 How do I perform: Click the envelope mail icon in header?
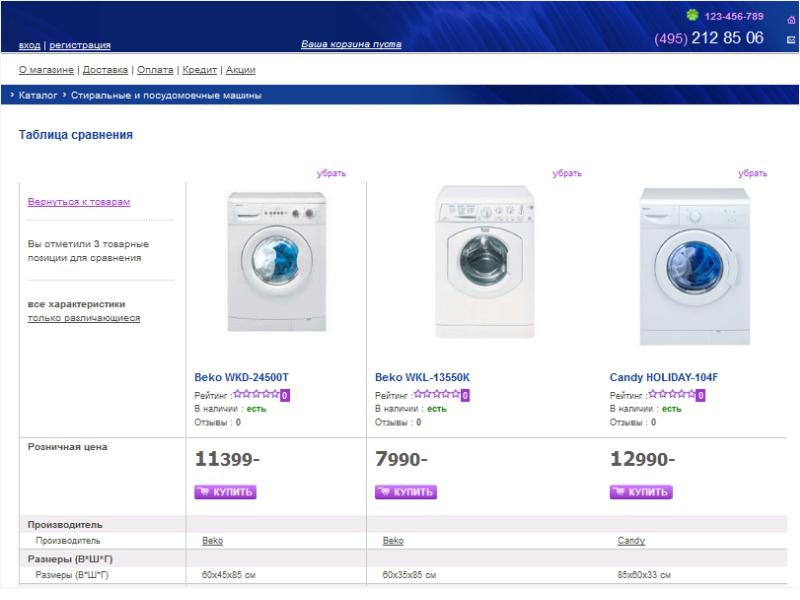click(x=791, y=39)
